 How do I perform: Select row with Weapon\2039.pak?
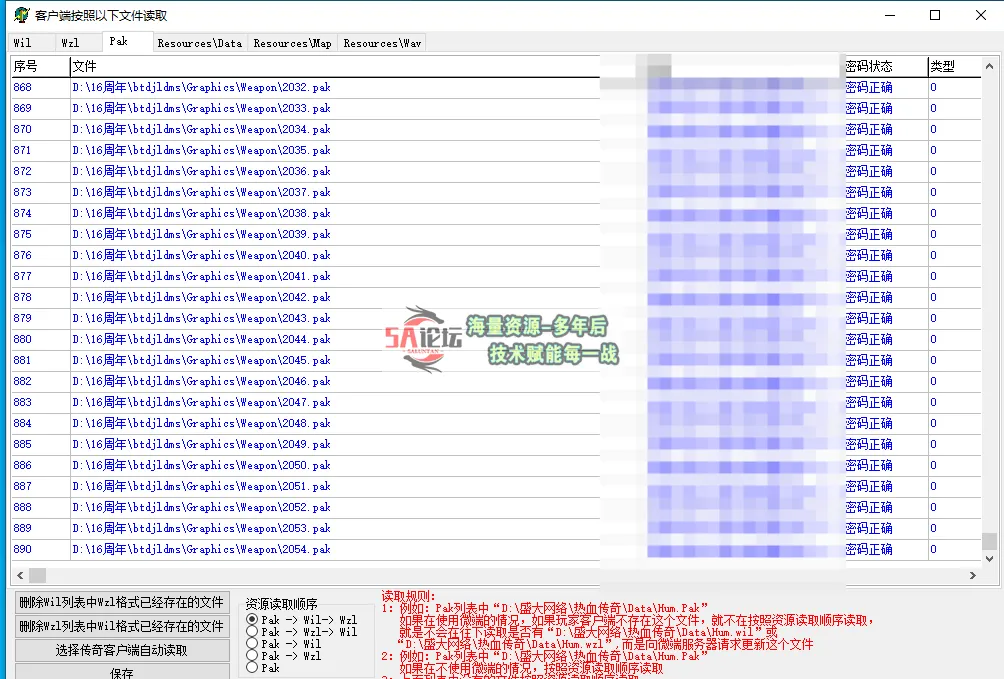tap(496, 234)
